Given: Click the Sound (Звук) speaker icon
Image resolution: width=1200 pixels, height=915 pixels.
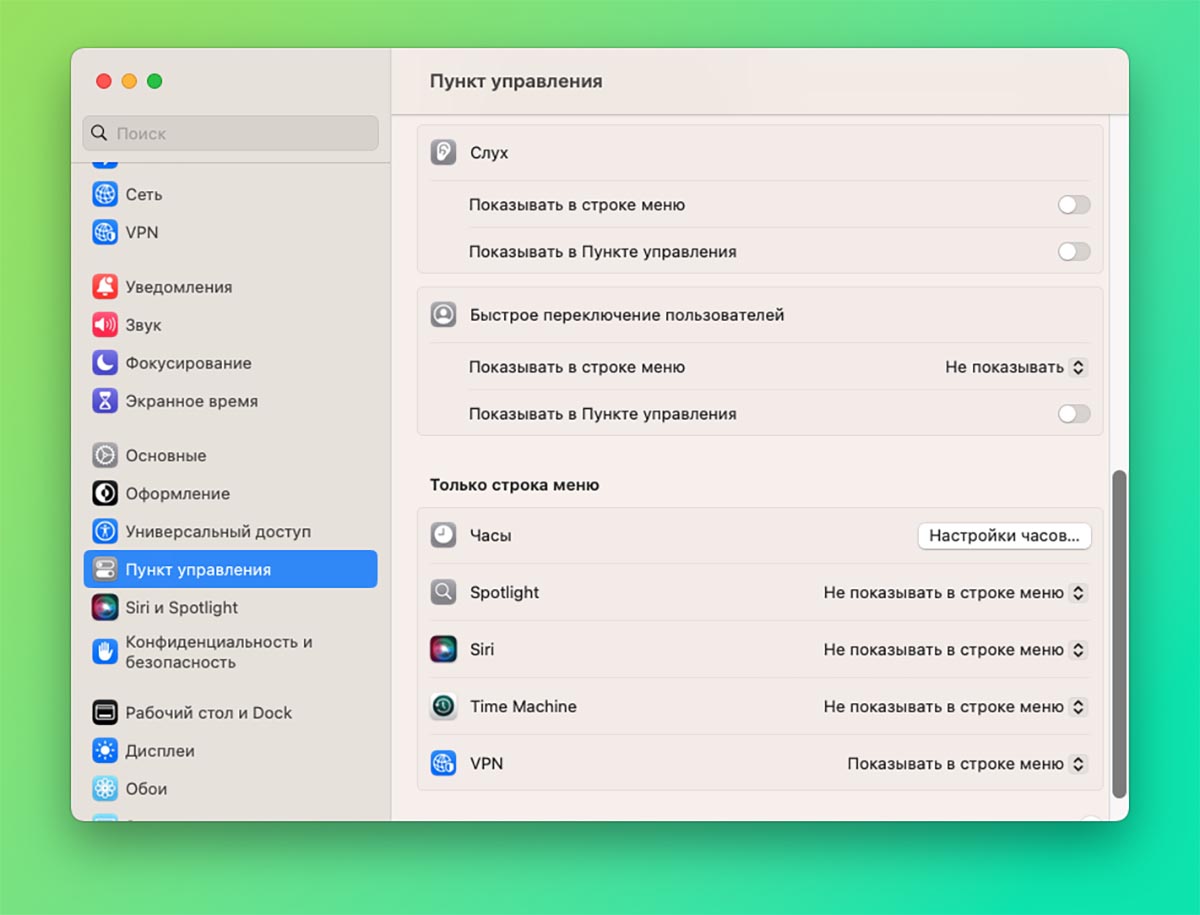Looking at the screenshot, I should [105, 325].
